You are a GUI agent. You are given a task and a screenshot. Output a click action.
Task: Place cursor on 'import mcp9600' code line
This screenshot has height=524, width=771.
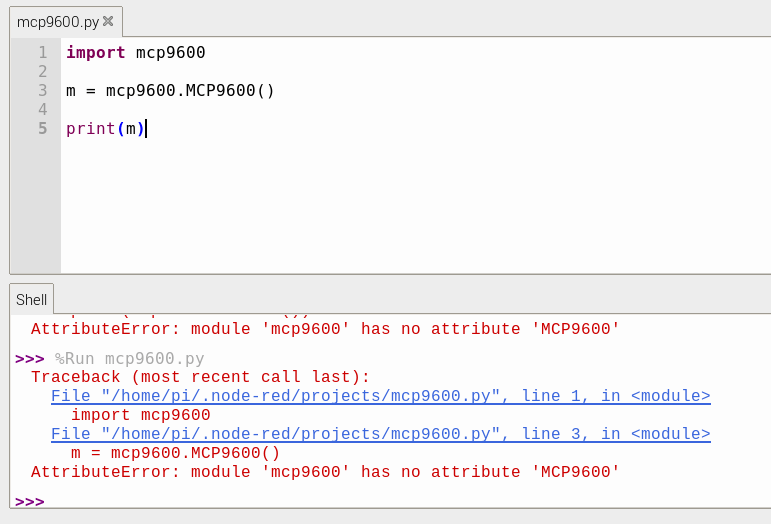click(136, 52)
